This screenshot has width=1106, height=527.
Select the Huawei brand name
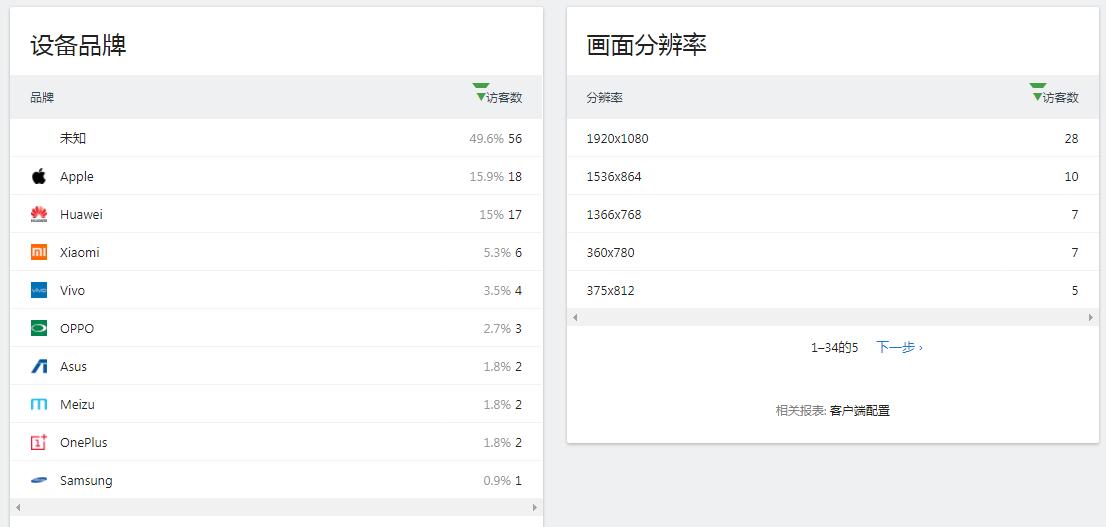[81, 214]
